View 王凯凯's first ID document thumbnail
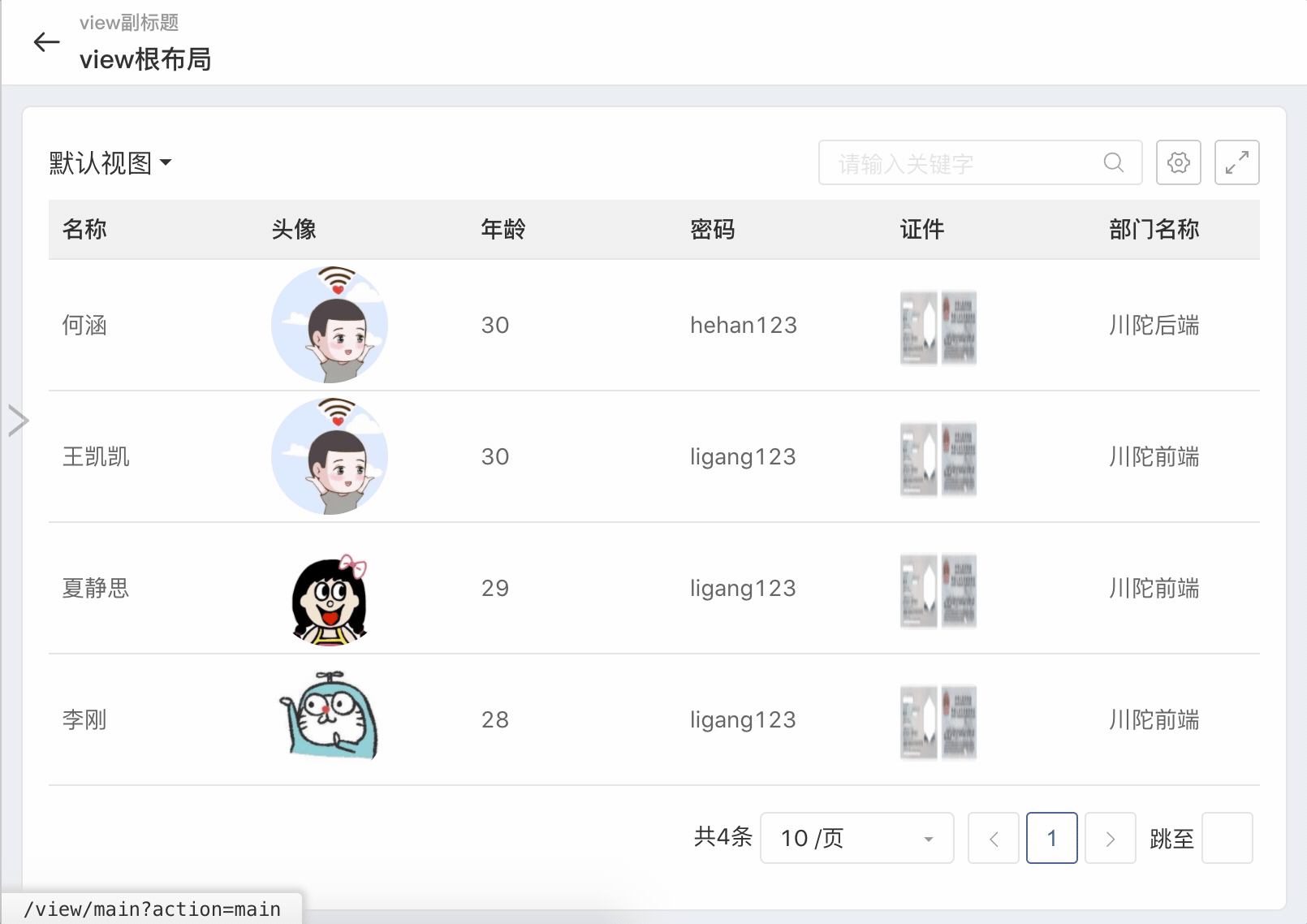The height and width of the screenshot is (924, 1307). (x=919, y=460)
